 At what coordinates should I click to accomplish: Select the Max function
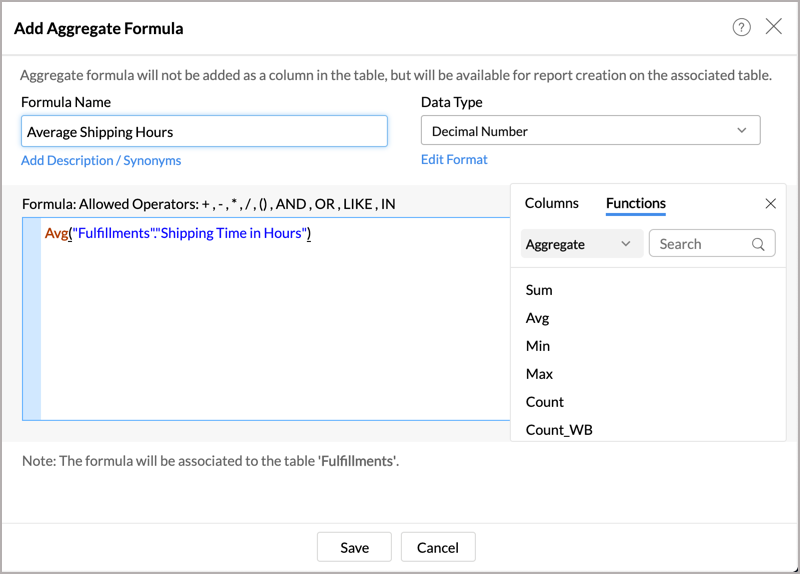[x=539, y=374]
